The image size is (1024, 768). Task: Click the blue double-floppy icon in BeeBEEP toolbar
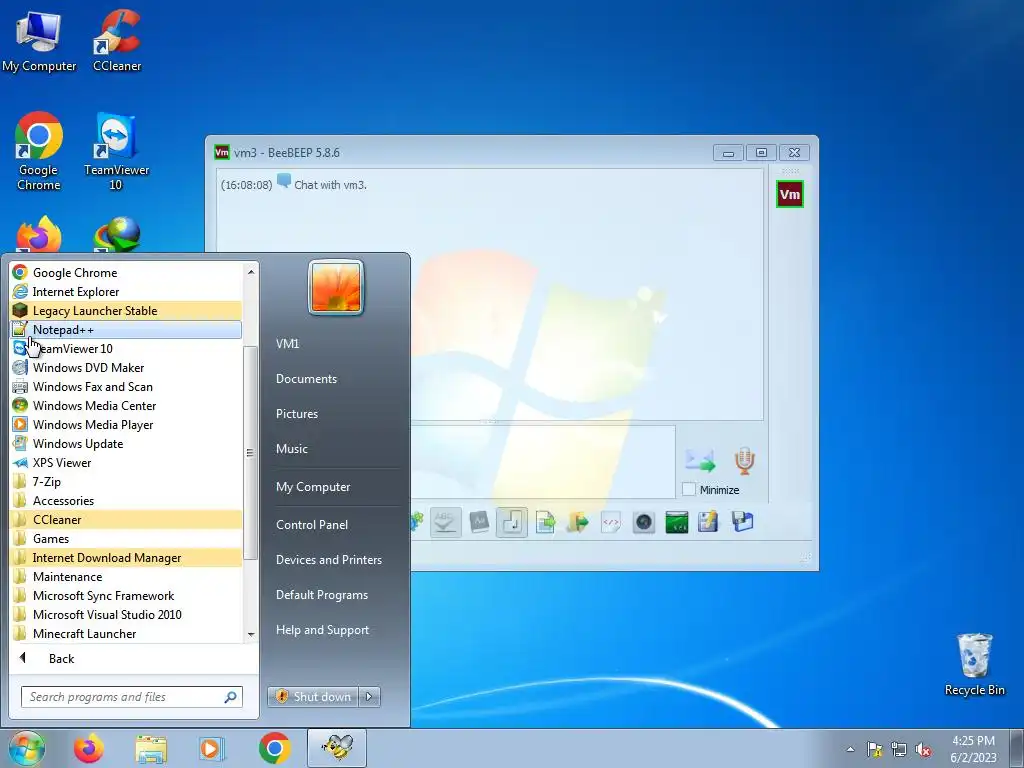(743, 522)
